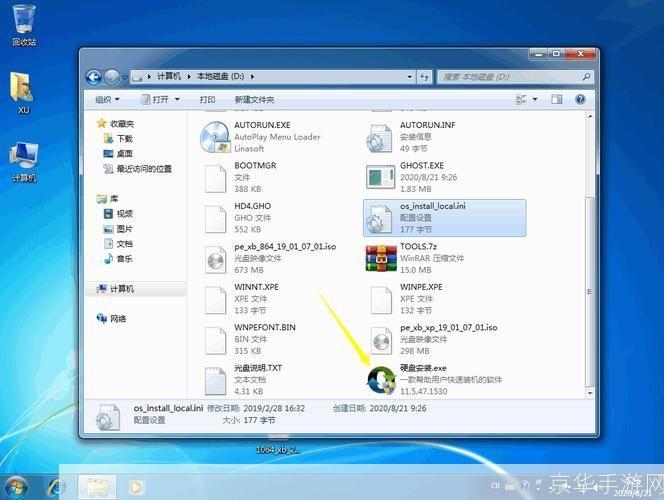
Task: Click 本地磁盘 (D:) in the address breadcrumb
Action: 220,76
